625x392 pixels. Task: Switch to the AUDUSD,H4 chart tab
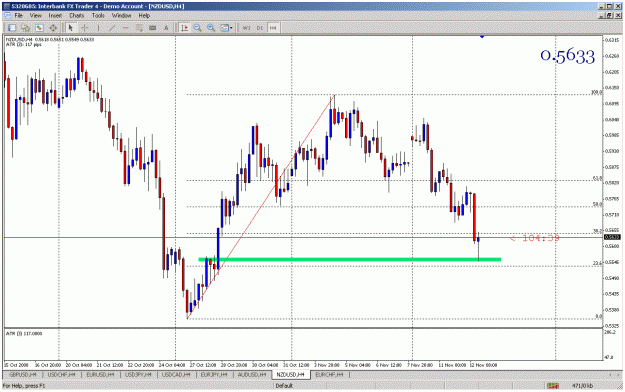point(252,375)
